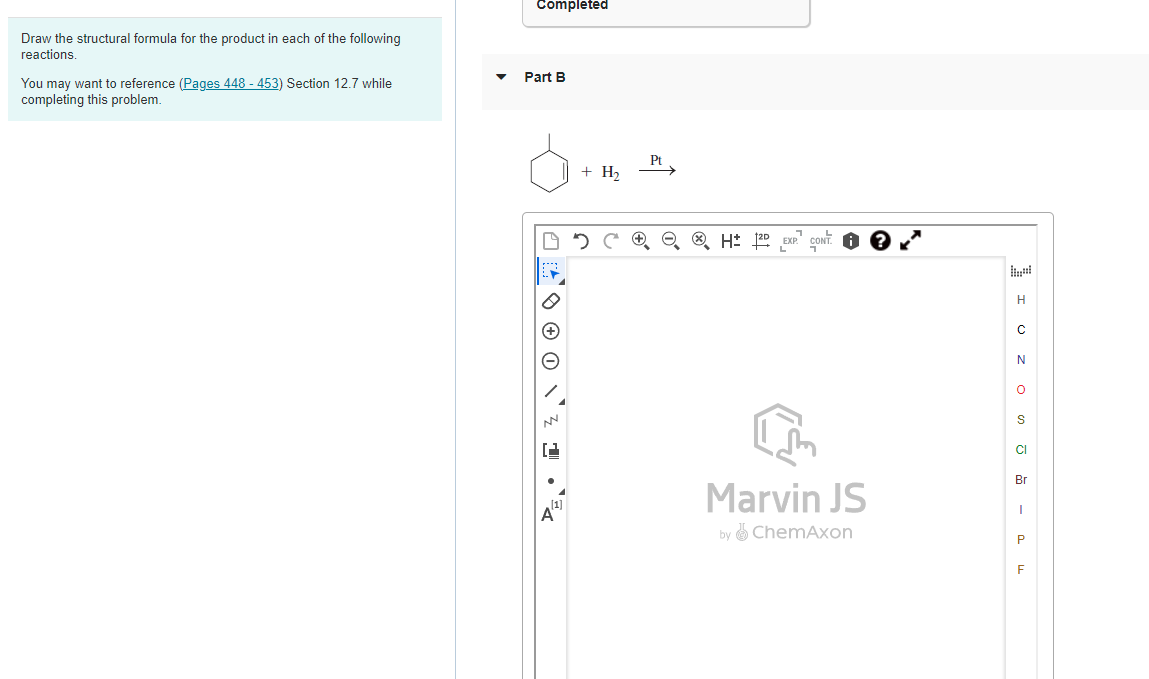Pick the Eraser tool
This screenshot has width=1149, height=679.
pyautogui.click(x=551, y=301)
